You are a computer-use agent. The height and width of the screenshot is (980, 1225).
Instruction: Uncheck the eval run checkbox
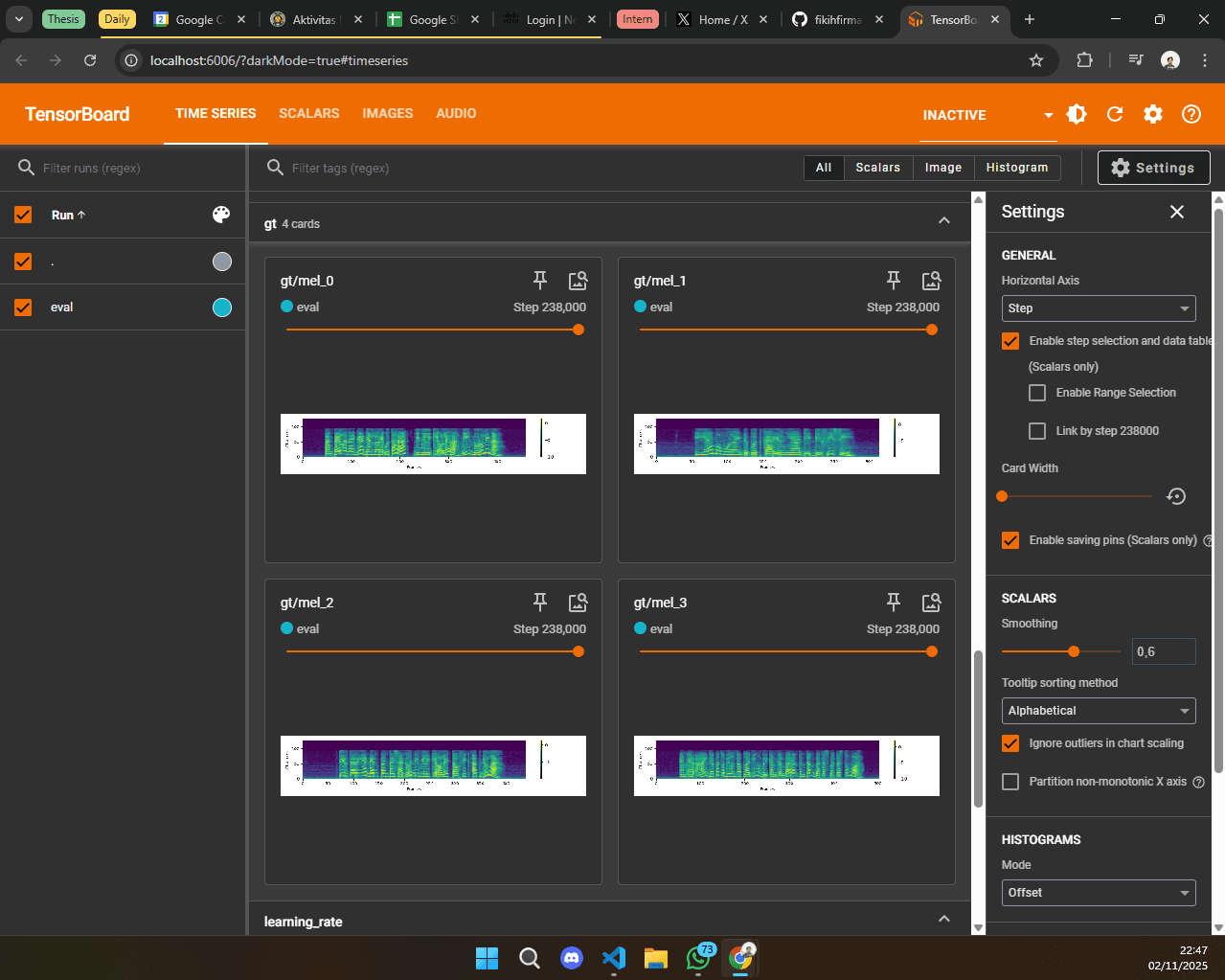23,308
